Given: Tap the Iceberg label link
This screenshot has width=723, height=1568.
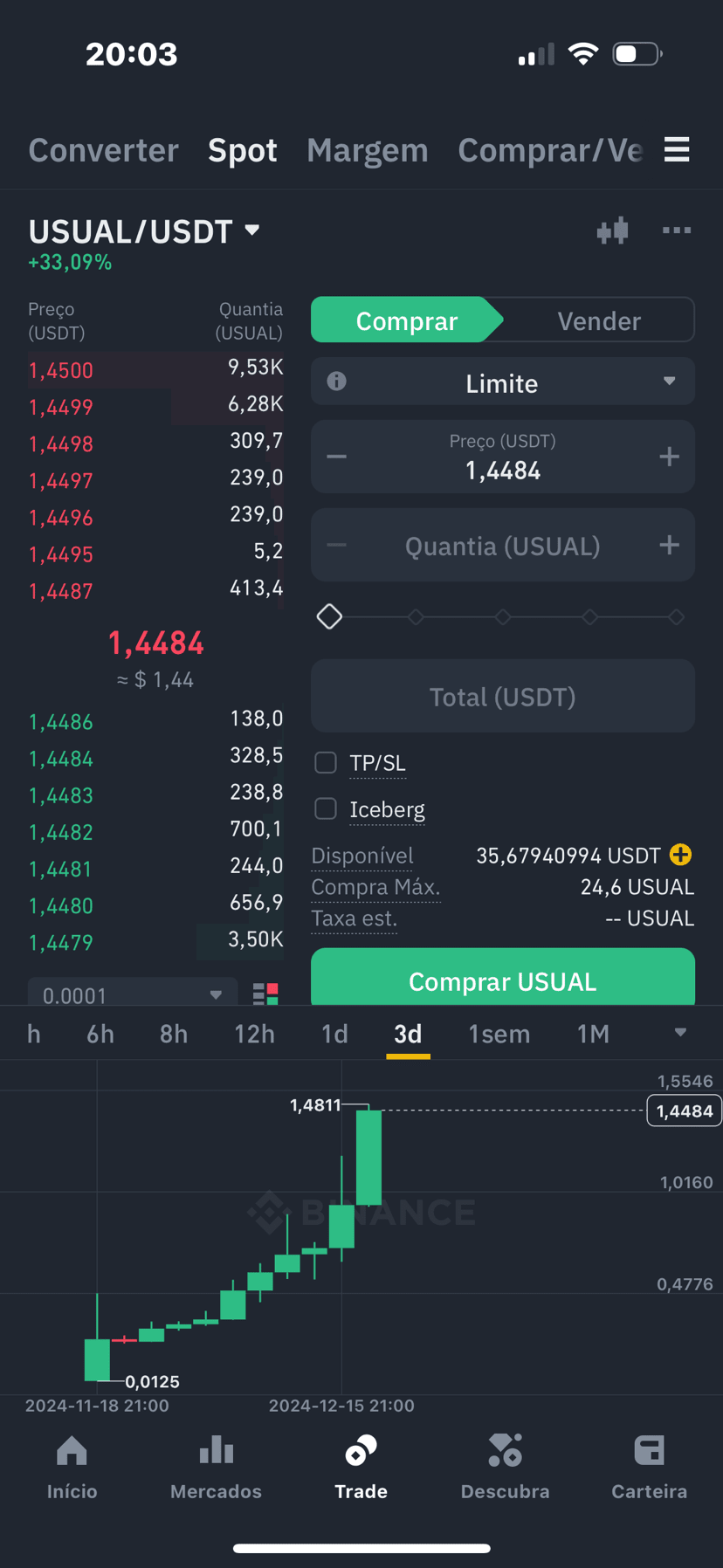Looking at the screenshot, I should click(x=387, y=809).
